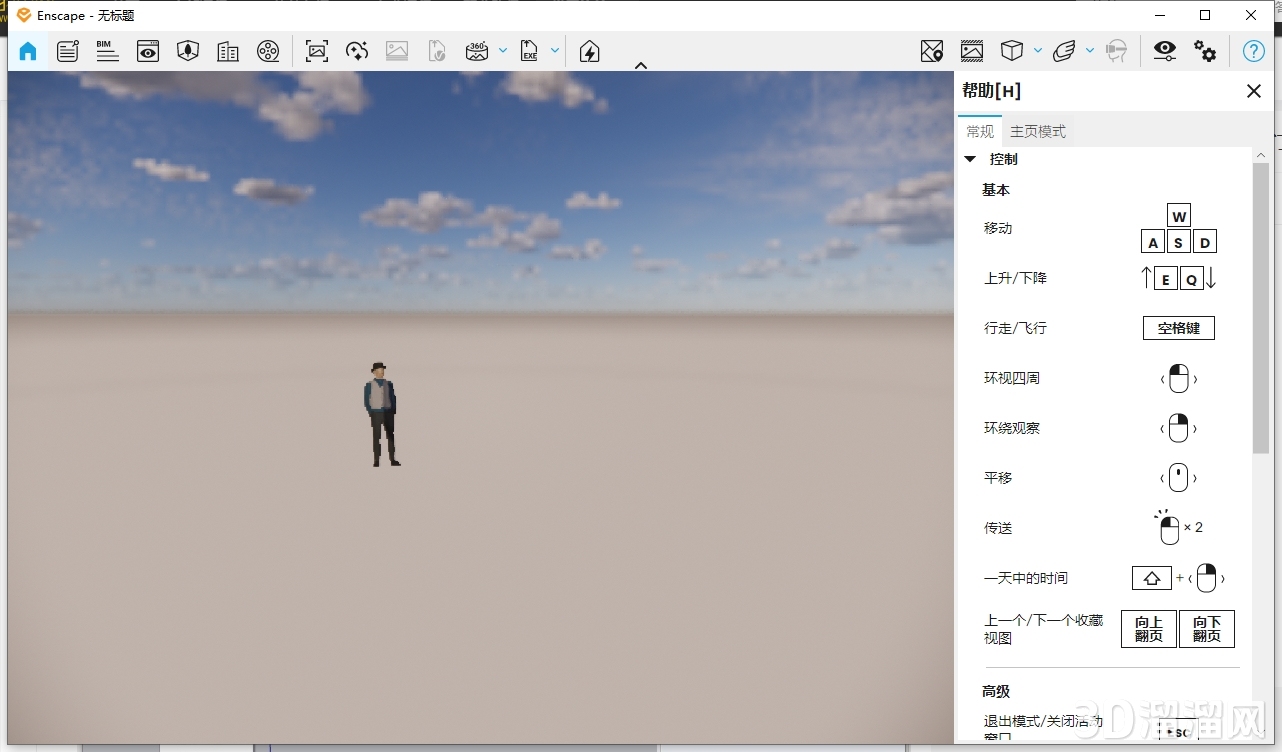This screenshot has height=752, width=1282.
Task: Click the Home icon in the toolbar
Action: point(28,51)
